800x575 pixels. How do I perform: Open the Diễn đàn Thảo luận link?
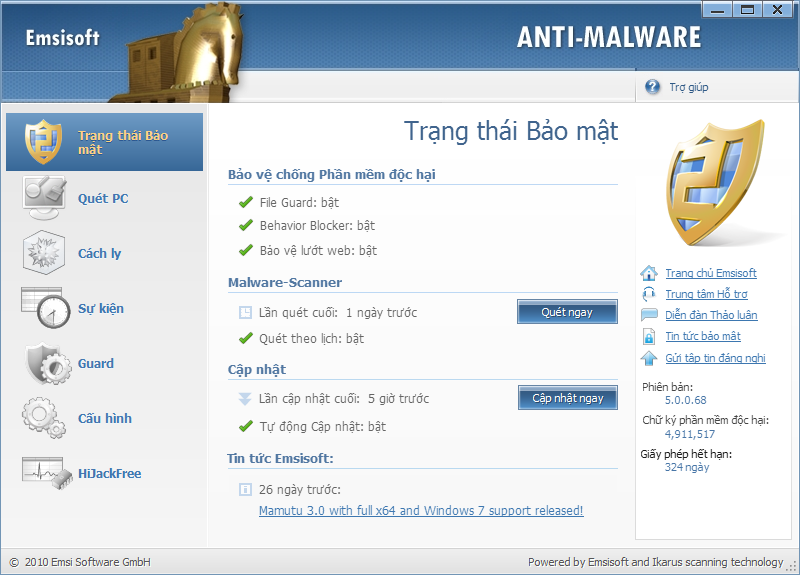711,315
